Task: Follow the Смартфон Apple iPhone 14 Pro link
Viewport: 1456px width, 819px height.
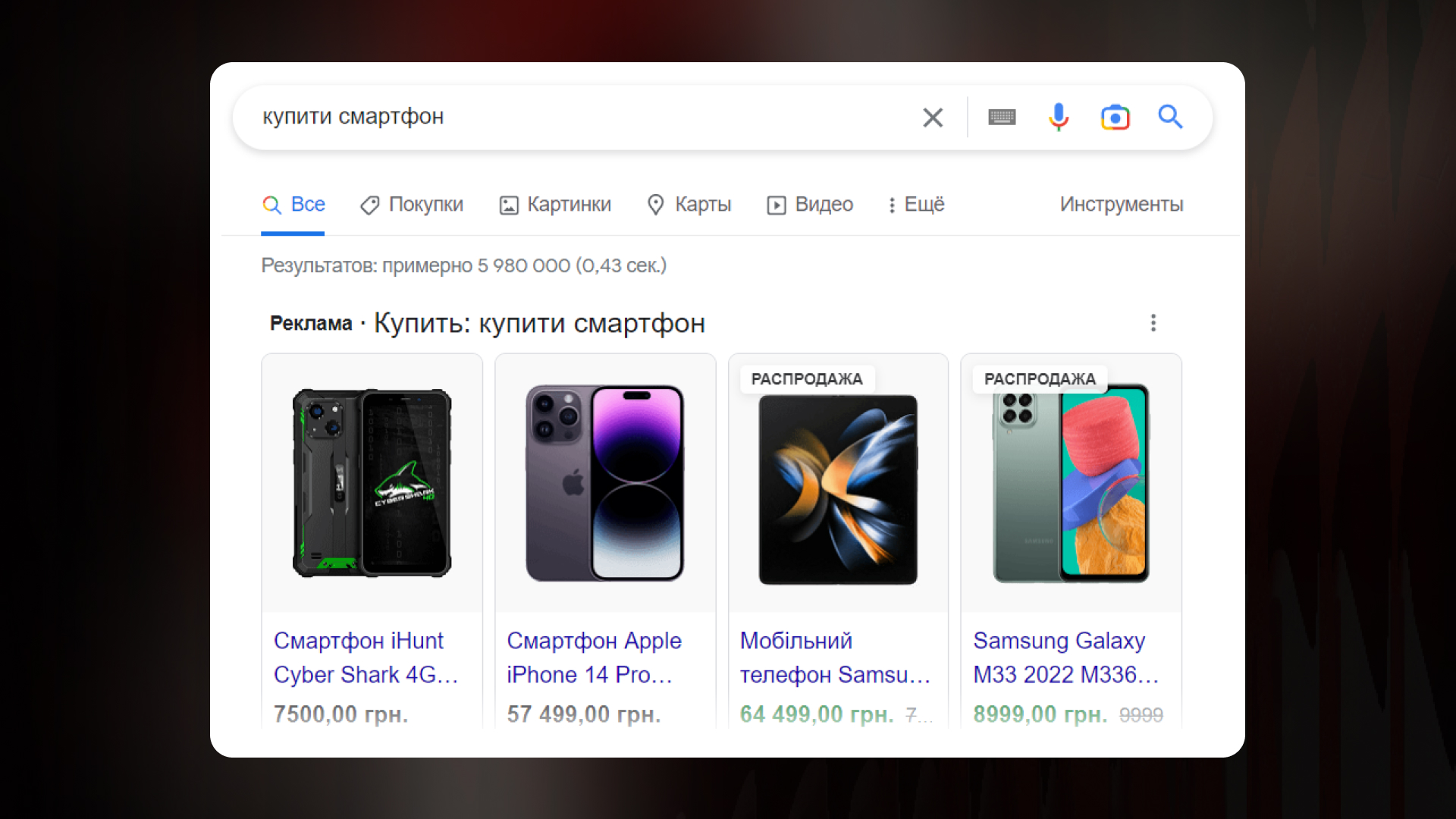Action: 595,657
